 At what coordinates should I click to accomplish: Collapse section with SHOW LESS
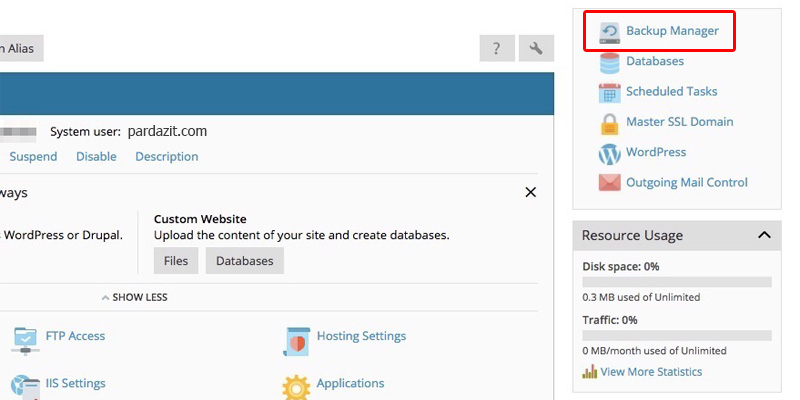tap(134, 297)
